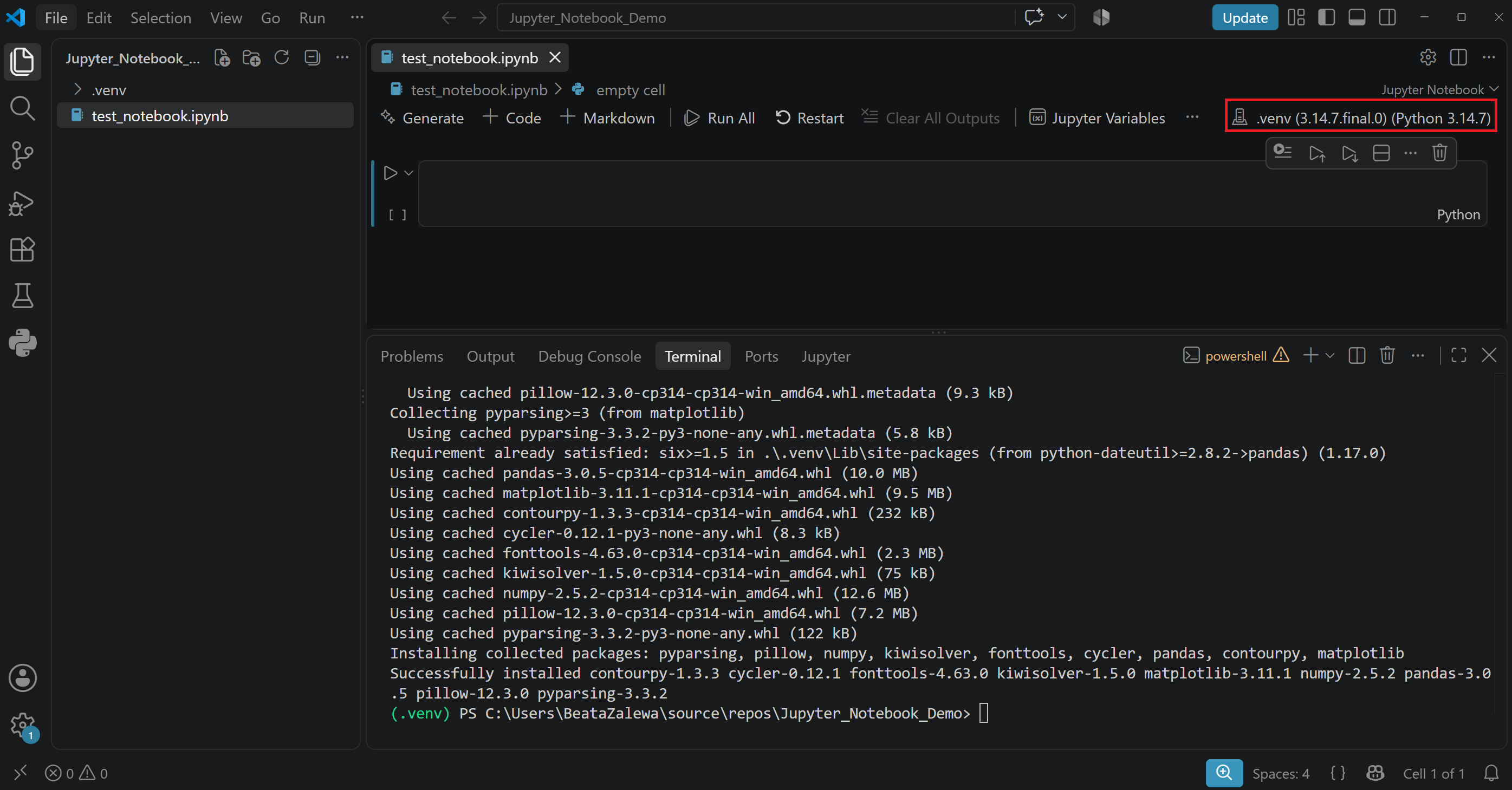The height and width of the screenshot is (790, 1512).
Task: Open new terminal launch profile dropdown
Action: pos(1330,355)
